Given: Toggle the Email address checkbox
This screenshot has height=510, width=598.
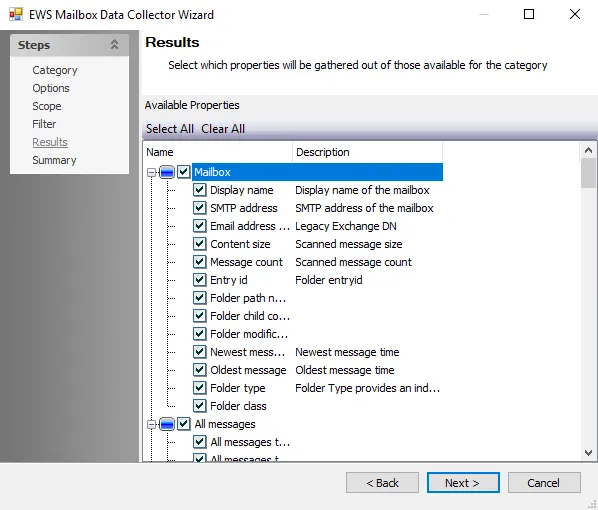Looking at the screenshot, I should coord(200,225).
